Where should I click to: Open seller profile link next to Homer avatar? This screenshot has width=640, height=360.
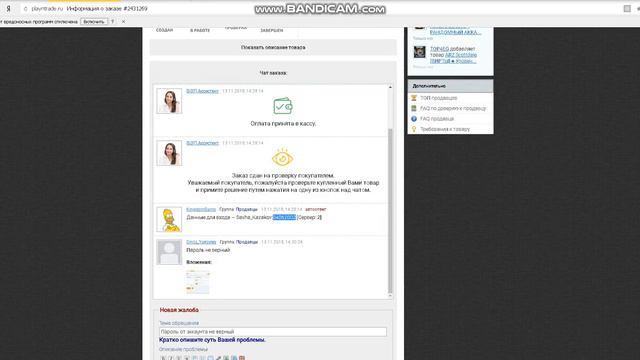point(201,209)
